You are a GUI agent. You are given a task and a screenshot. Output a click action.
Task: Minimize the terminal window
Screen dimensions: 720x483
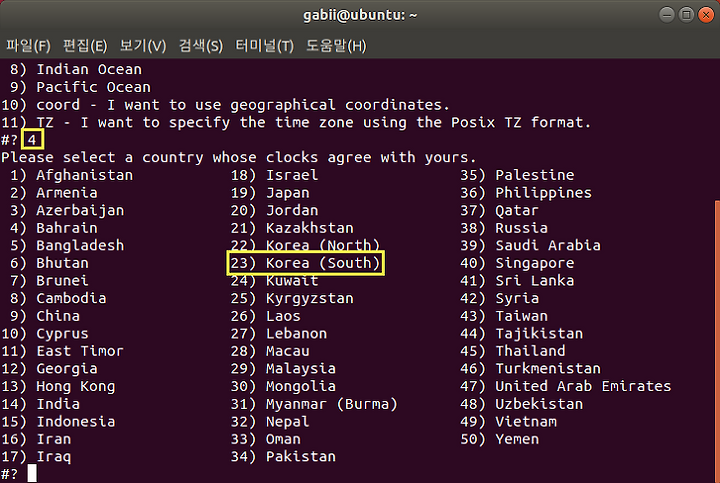pos(667,15)
